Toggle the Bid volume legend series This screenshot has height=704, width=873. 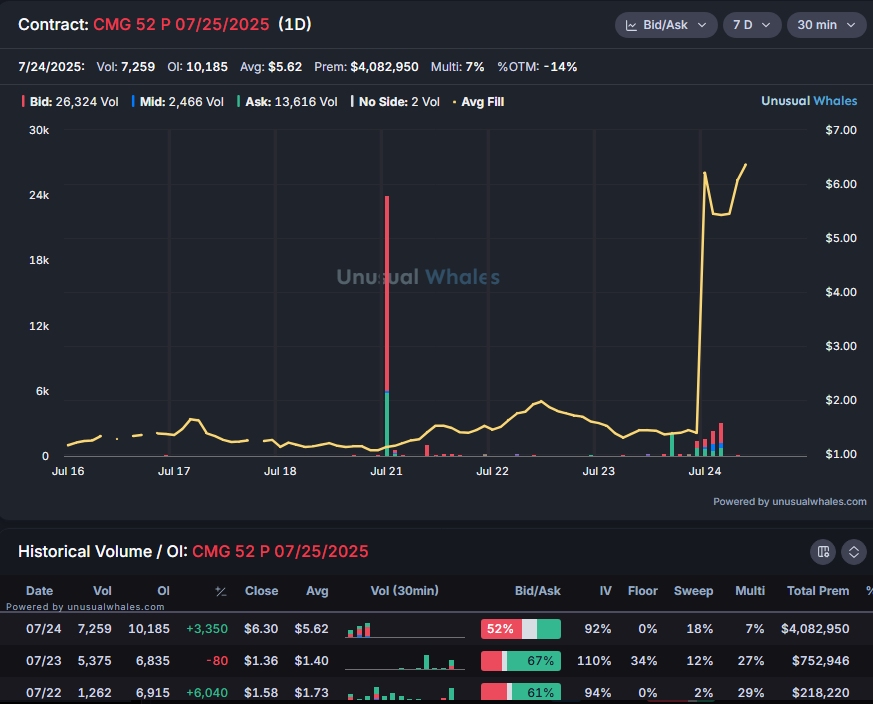point(70,102)
